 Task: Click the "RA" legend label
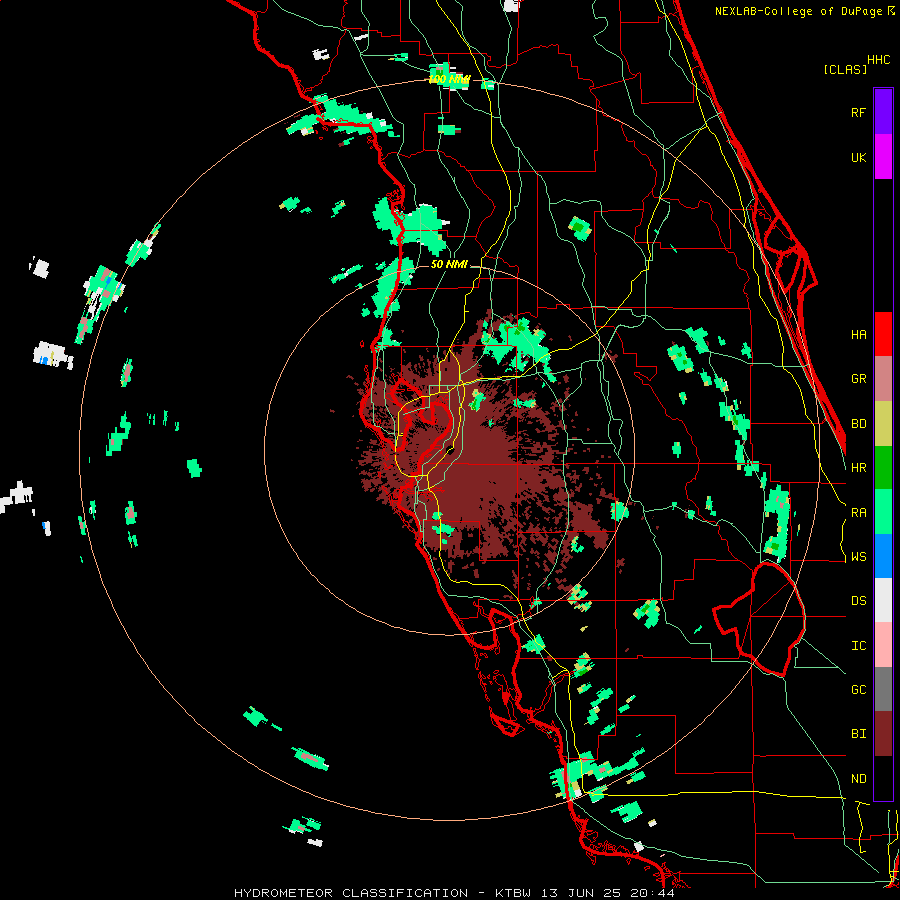[858, 513]
